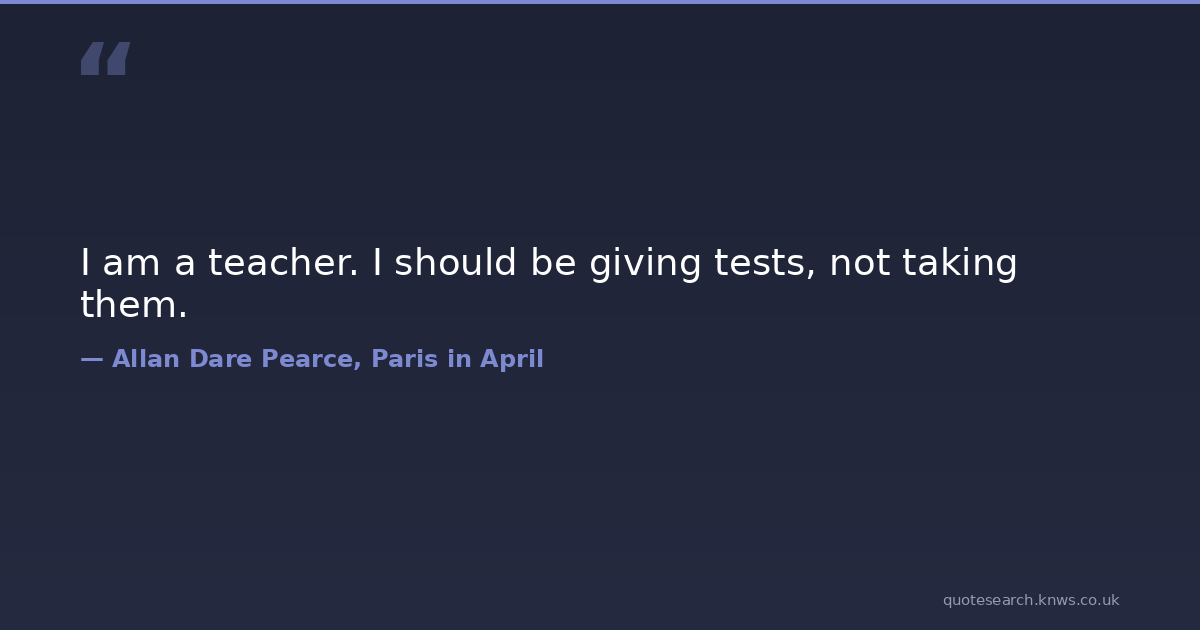Click the left half of the quote mark icon
This screenshot has width=1200, height=630.
click(x=91, y=58)
